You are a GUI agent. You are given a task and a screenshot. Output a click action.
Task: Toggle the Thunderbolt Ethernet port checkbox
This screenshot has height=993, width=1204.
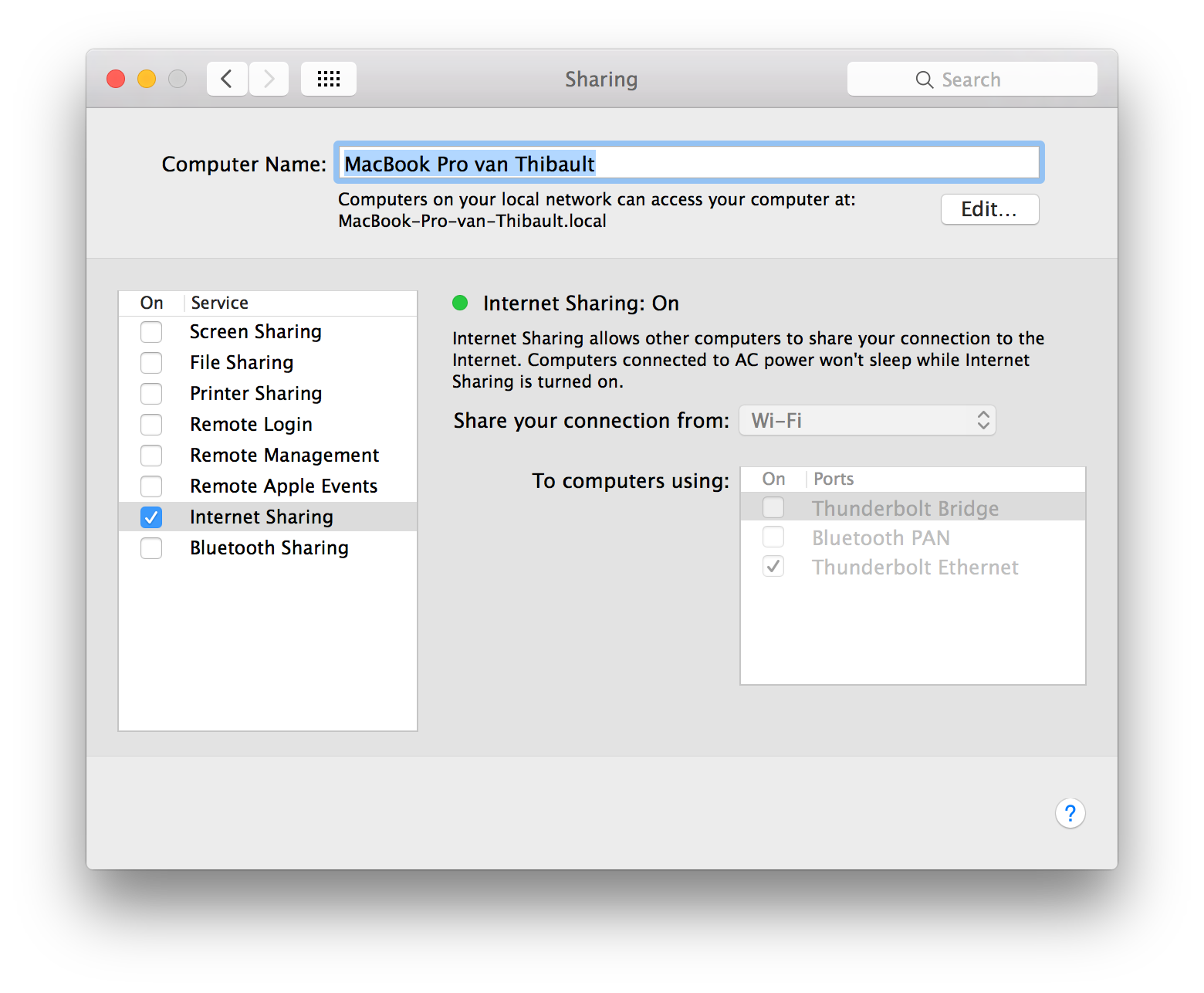[x=773, y=566]
